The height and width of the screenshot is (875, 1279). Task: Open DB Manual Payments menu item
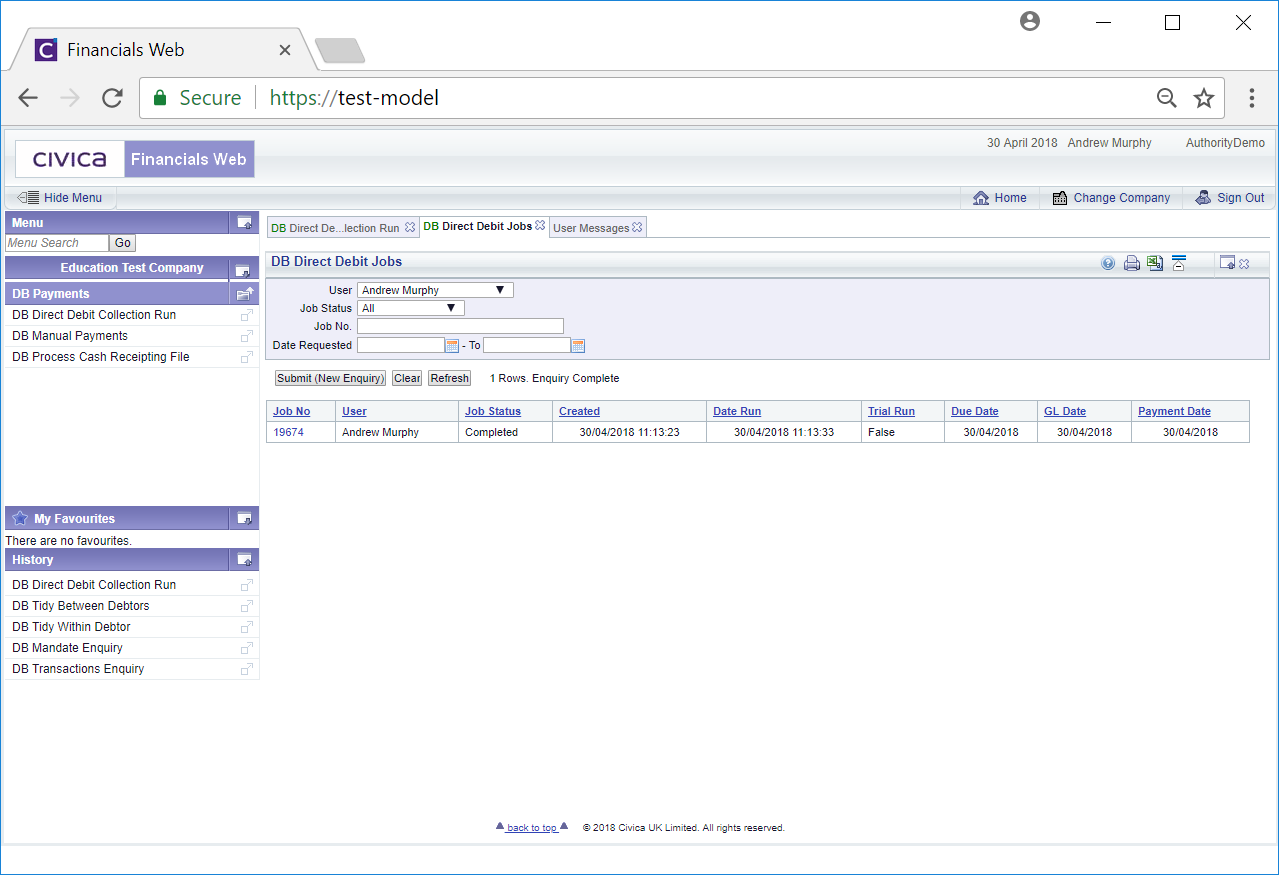click(x=70, y=336)
